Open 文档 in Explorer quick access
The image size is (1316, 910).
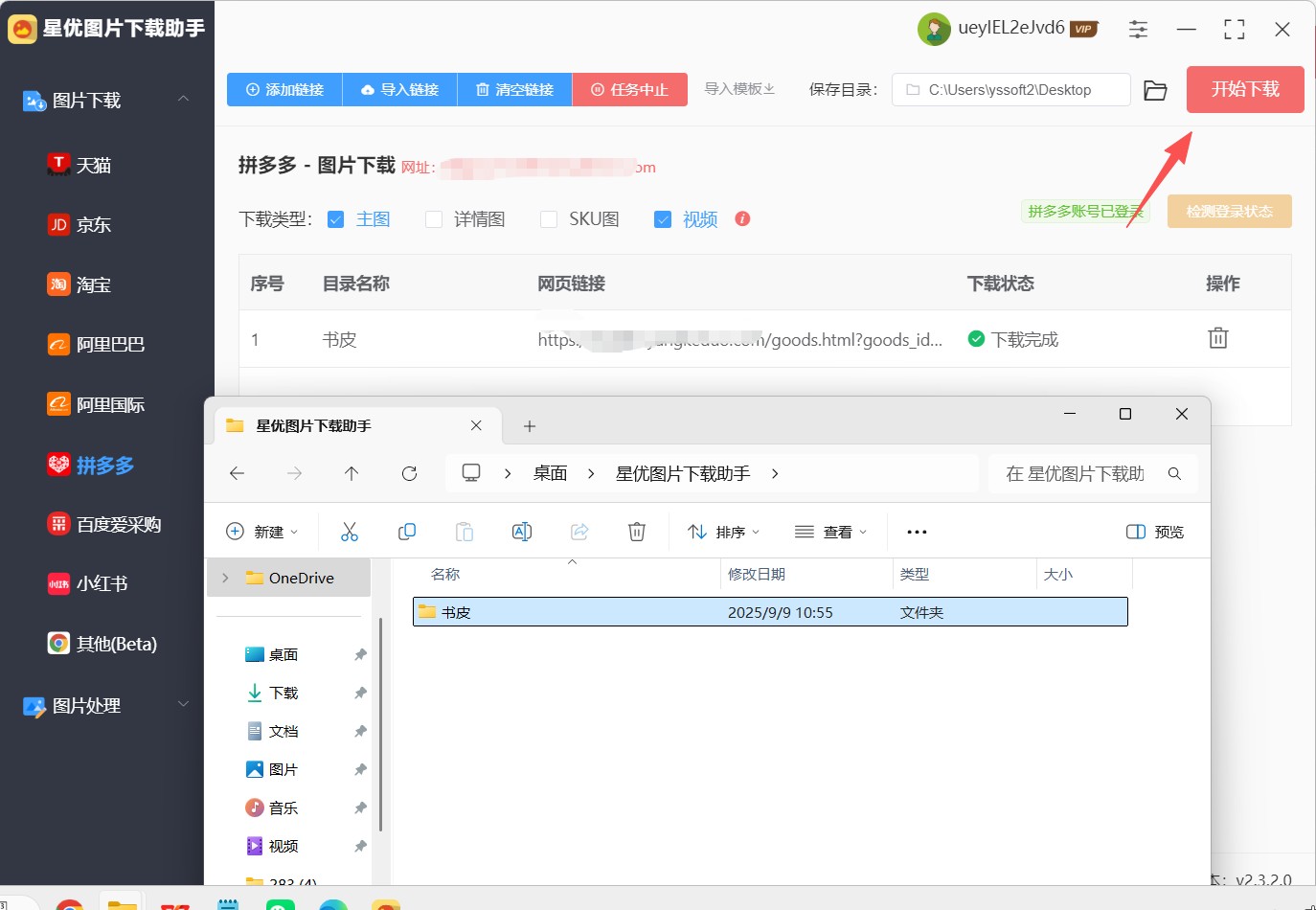tap(284, 731)
